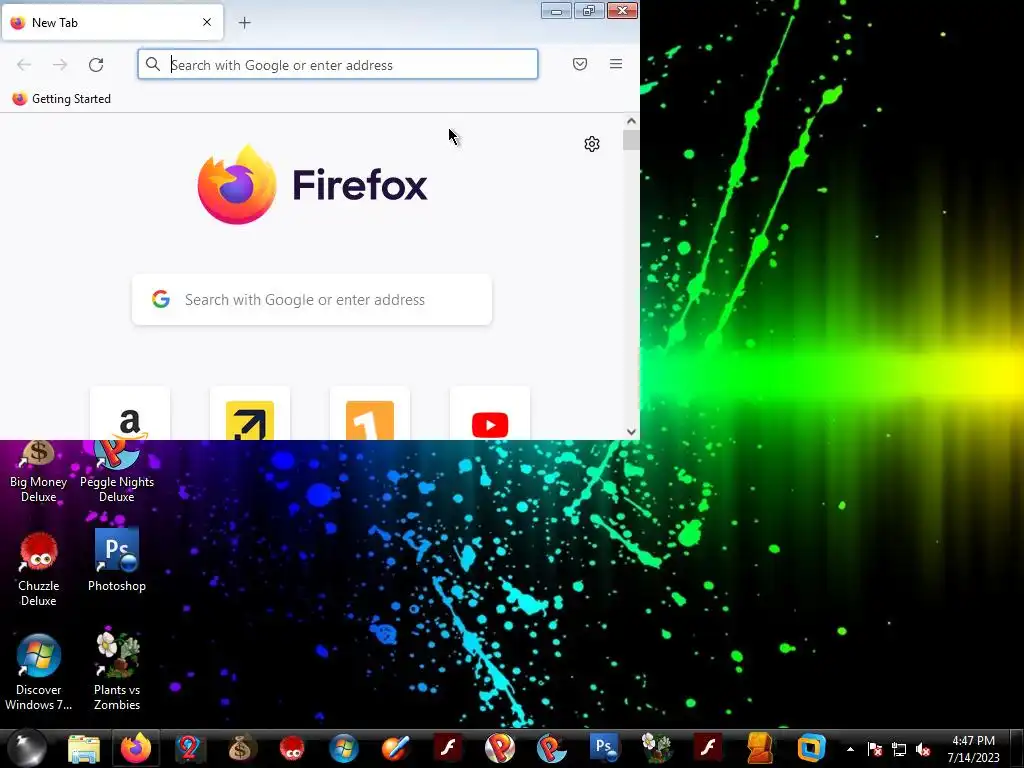1024x768 pixels.
Task: Click Windows flag orb taskbar icon
Action: pyautogui.click(x=344, y=748)
